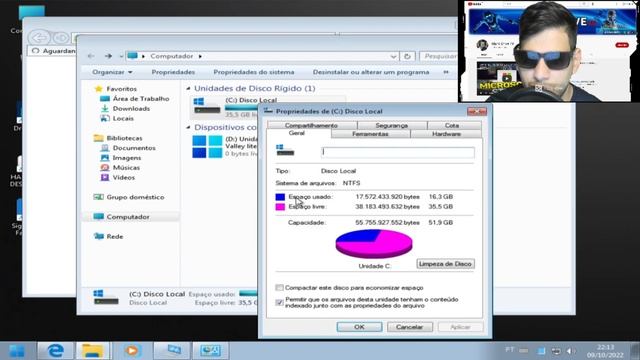
Task: Click Propriedades in the toolbar
Action: pos(173,72)
